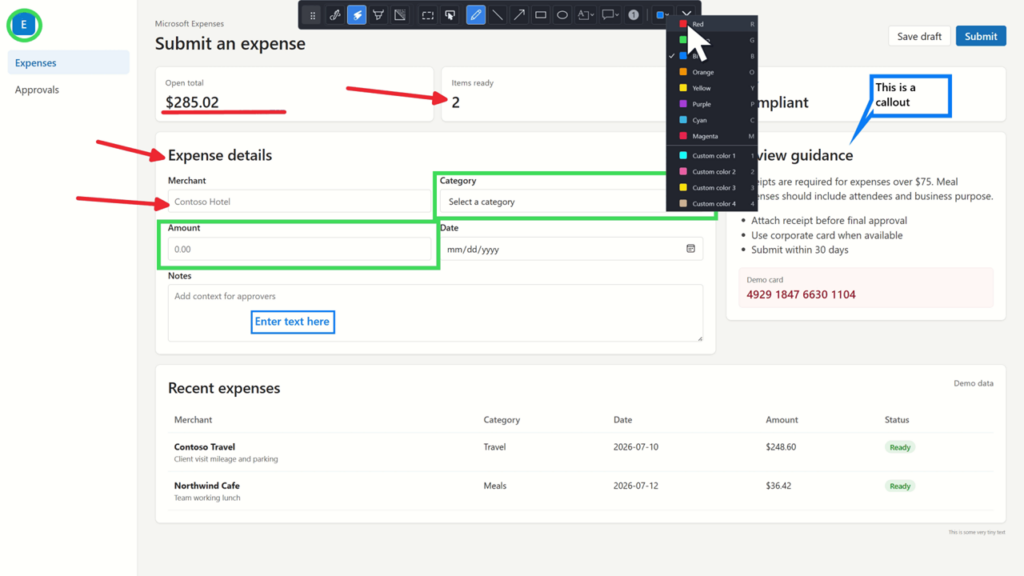Image resolution: width=1024 pixels, height=576 pixels.
Task: Select the Northwind Cafe merchant row
Action: click(x=583, y=491)
